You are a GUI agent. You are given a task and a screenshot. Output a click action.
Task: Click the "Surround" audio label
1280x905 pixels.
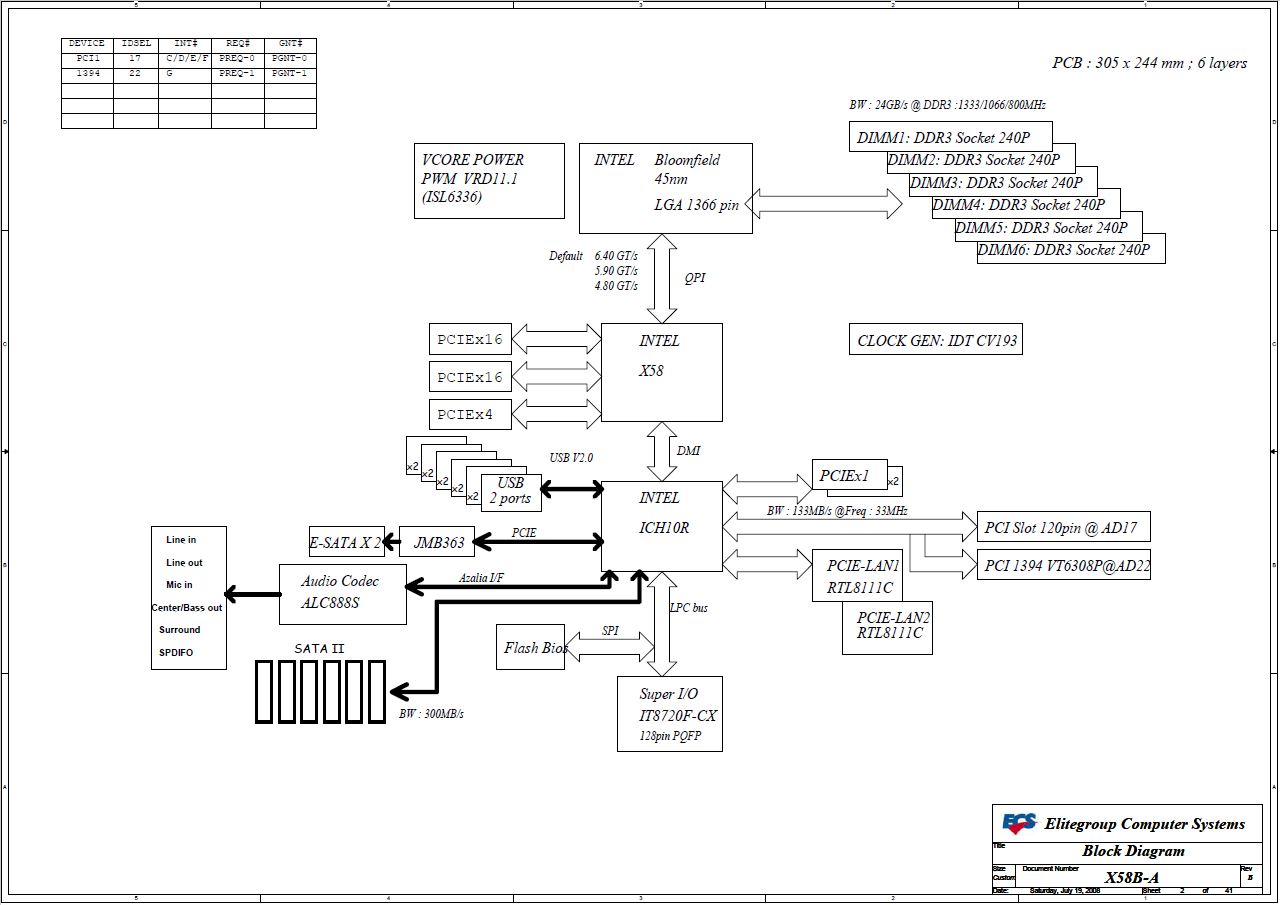coord(180,630)
